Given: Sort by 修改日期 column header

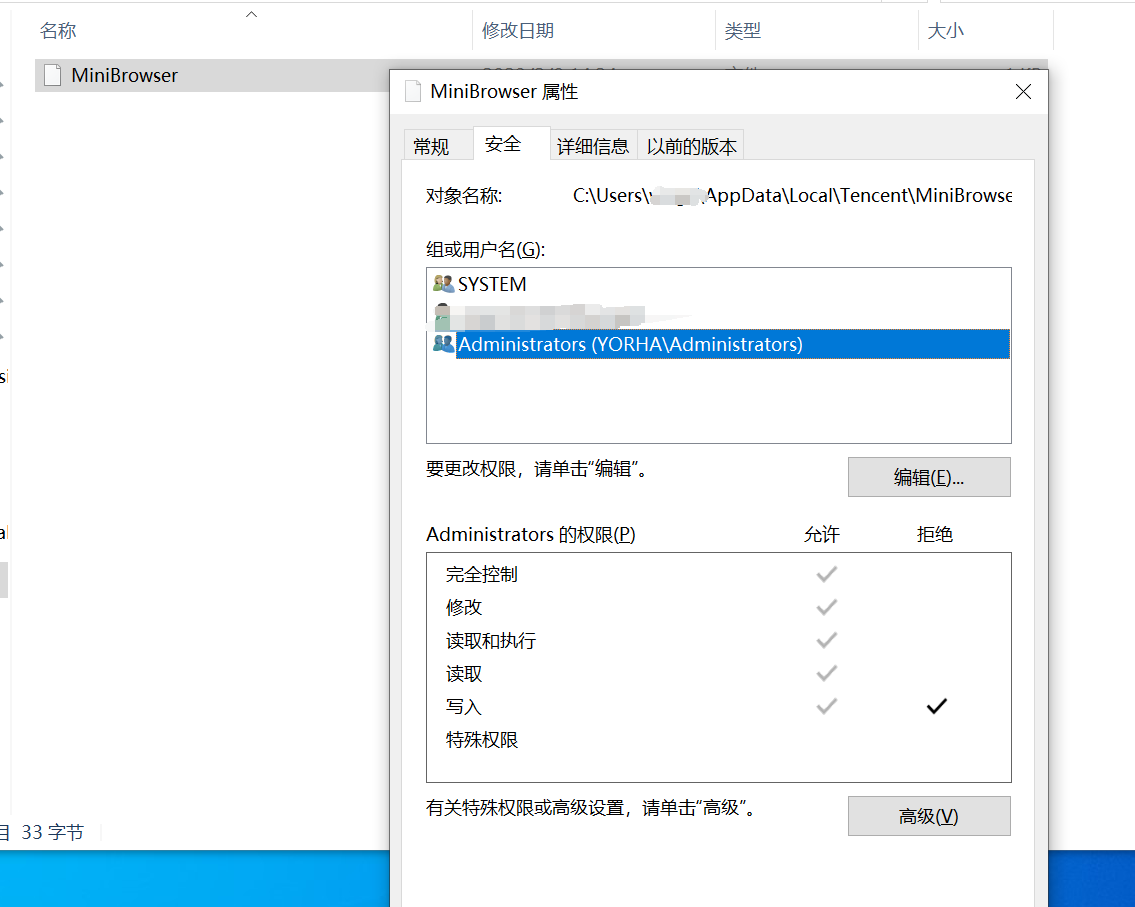Looking at the screenshot, I should click(x=518, y=30).
